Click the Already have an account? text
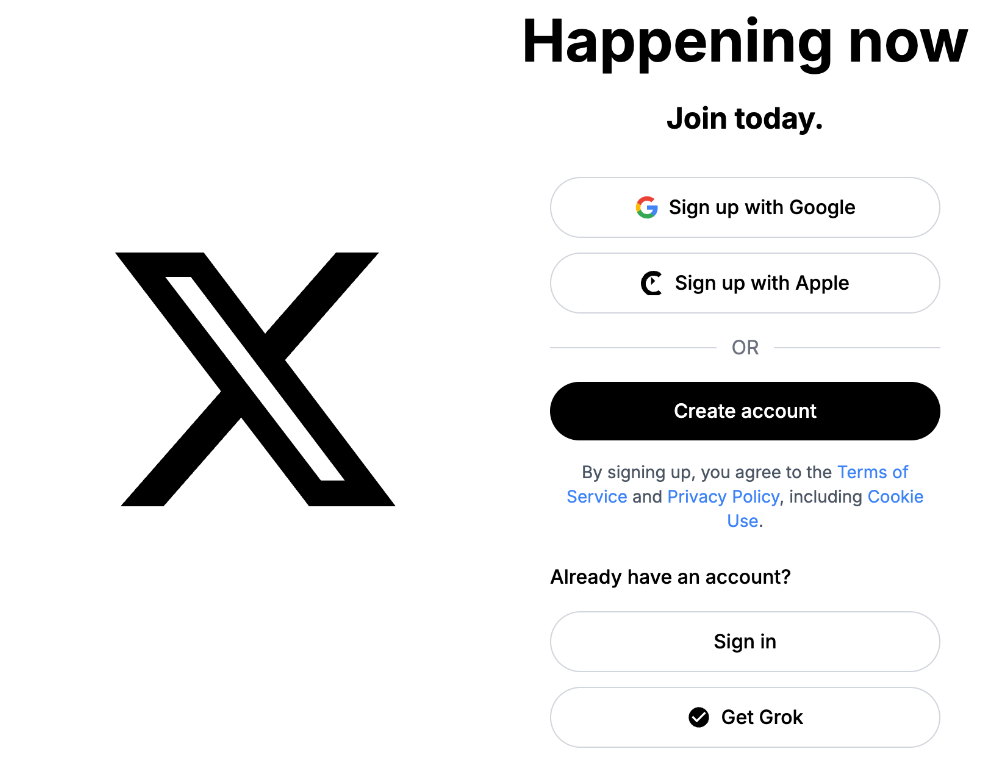Viewport: 1000px width, 771px height. 670,577
